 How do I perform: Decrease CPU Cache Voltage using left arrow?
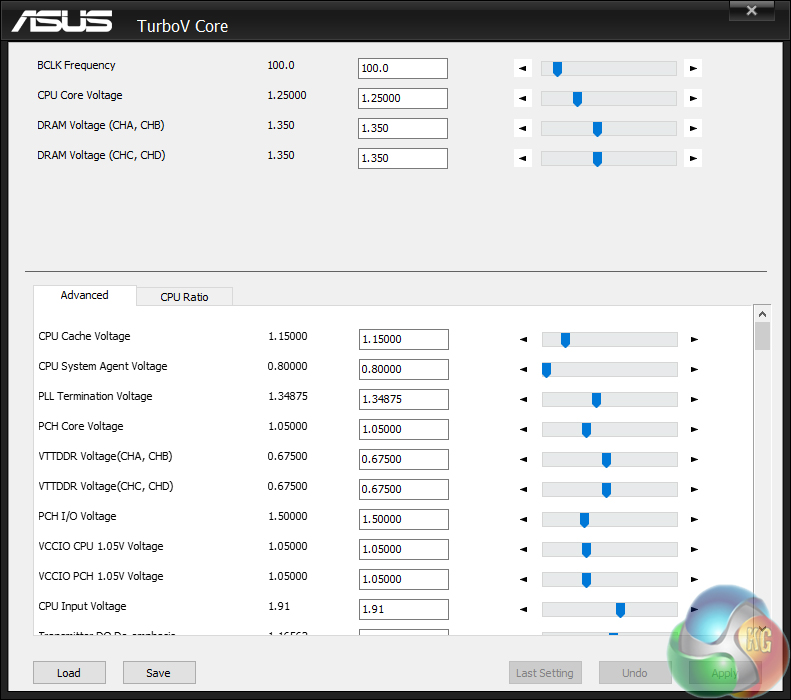pyautogui.click(x=523, y=340)
